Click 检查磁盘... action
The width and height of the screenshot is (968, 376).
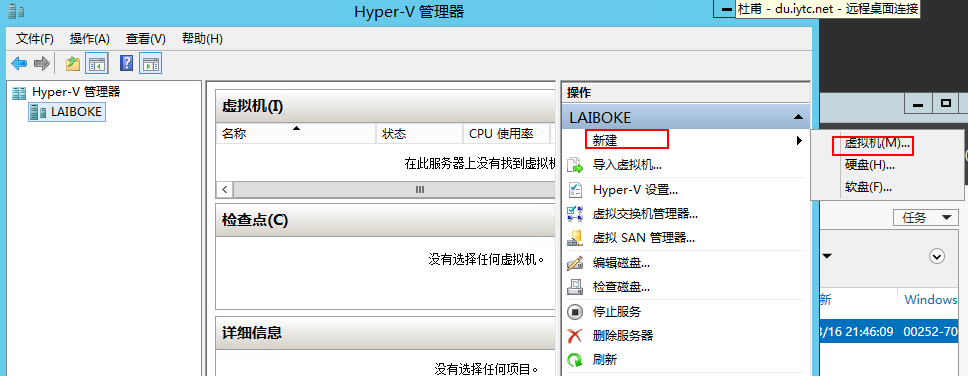(x=621, y=287)
